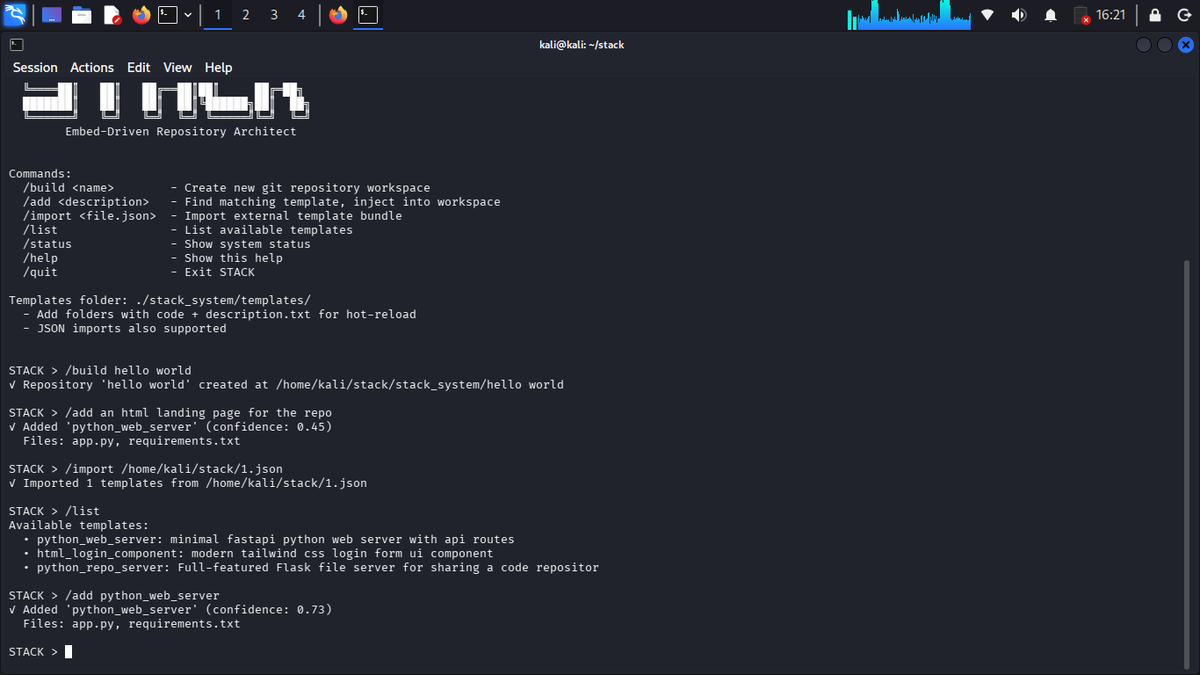Image resolution: width=1200 pixels, height=675 pixels.
Task: Open the text editor launcher icon
Action: point(111,15)
